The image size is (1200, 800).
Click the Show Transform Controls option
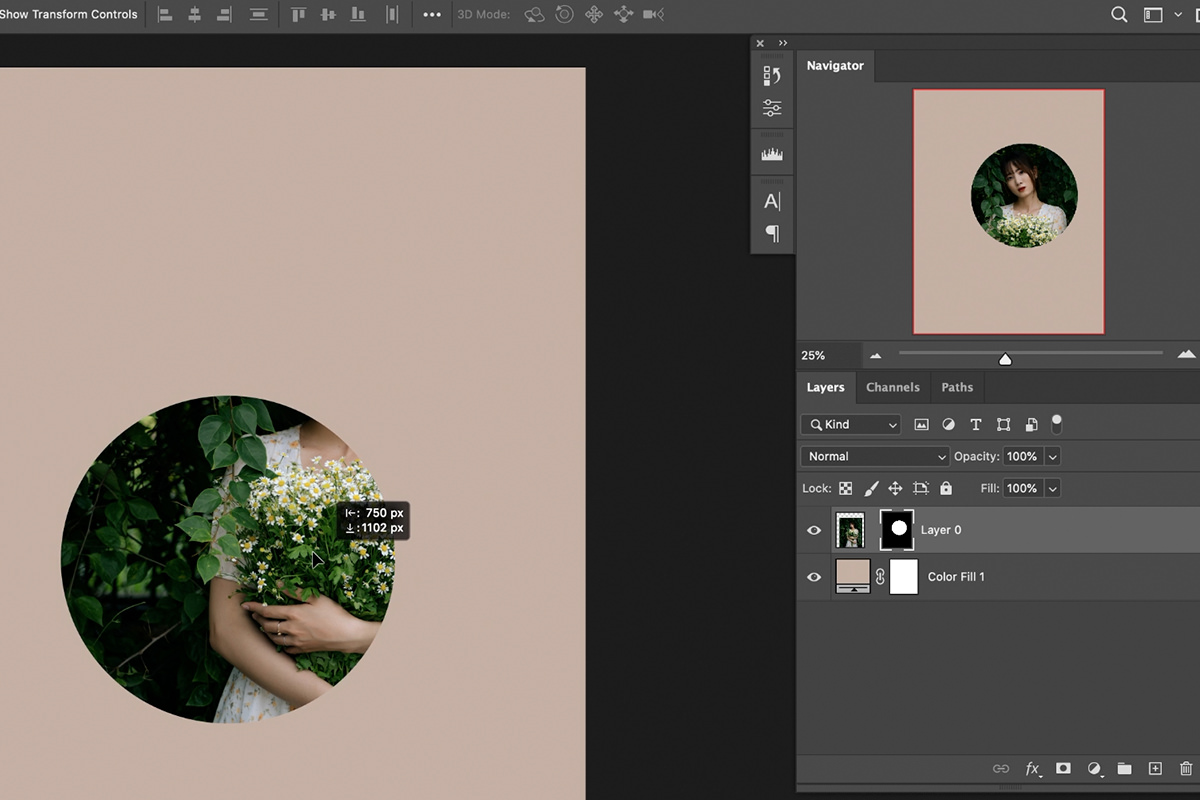[68, 14]
